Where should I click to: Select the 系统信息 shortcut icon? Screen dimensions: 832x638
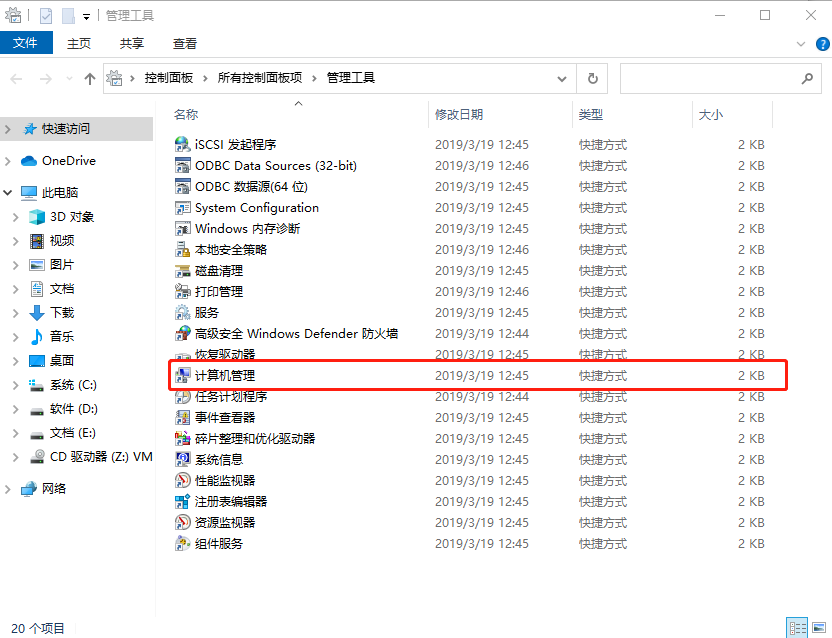tap(183, 459)
